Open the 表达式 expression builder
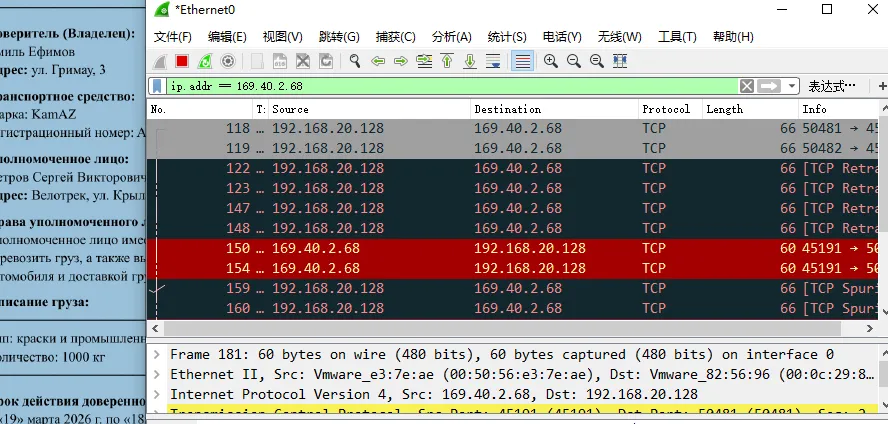 831,86
